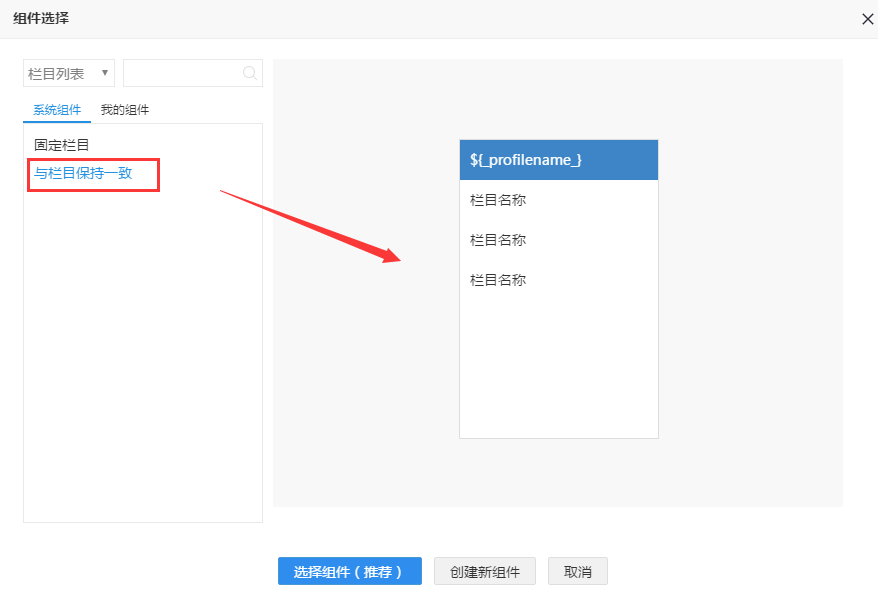Click blank white area in preview card
The height and width of the screenshot is (589, 878).
pos(558,370)
